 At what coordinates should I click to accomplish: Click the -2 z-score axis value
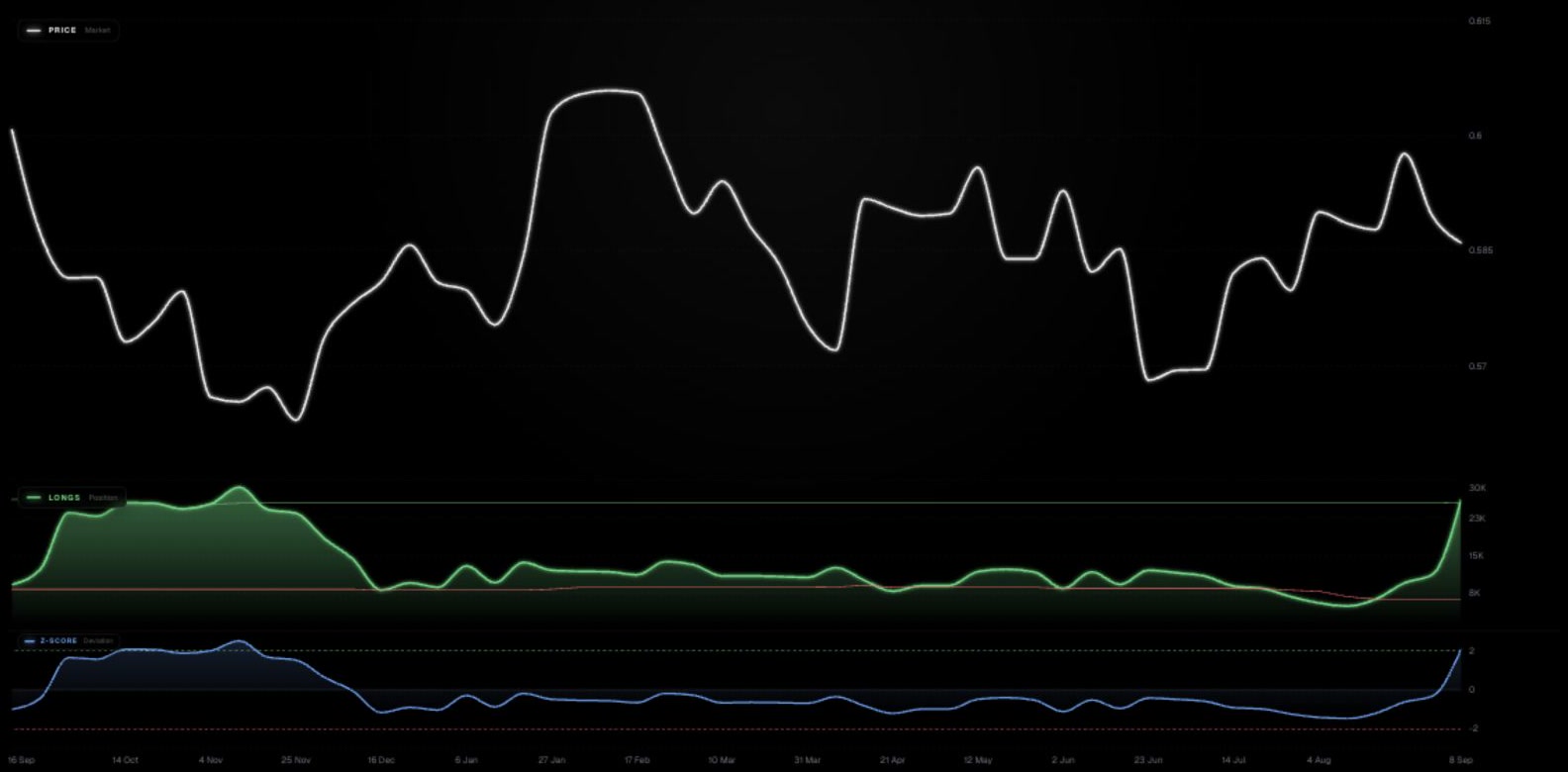1472,728
